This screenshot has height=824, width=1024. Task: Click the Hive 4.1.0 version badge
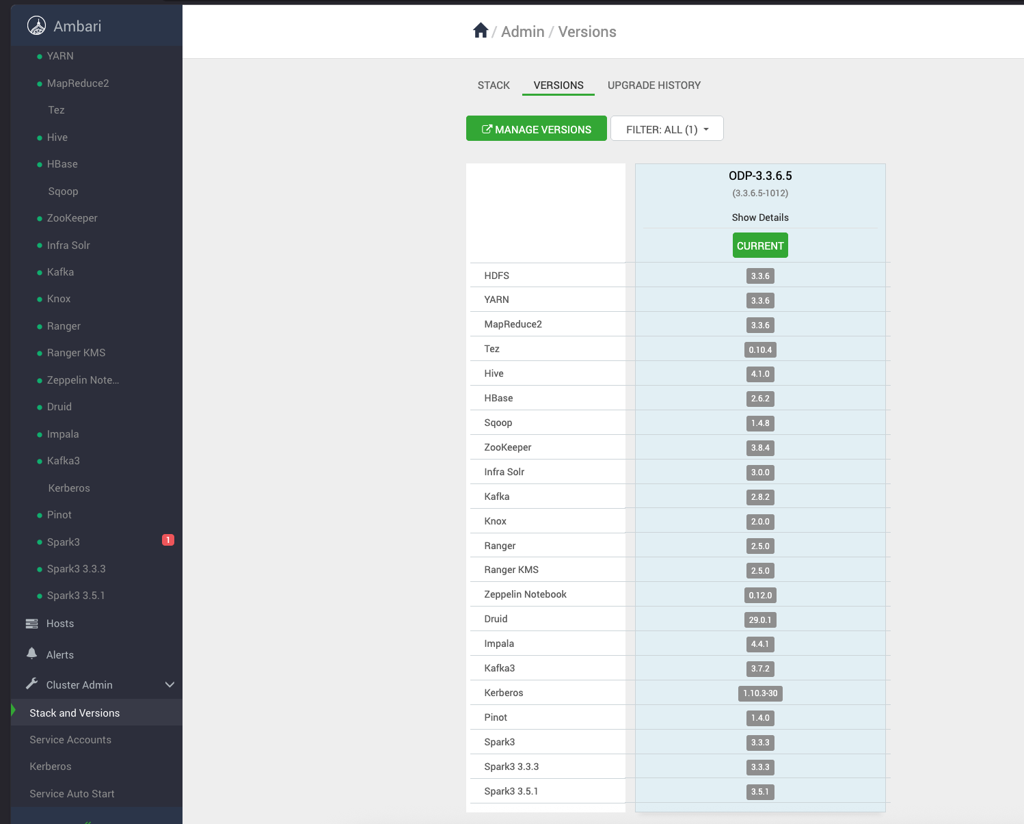click(x=760, y=374)
